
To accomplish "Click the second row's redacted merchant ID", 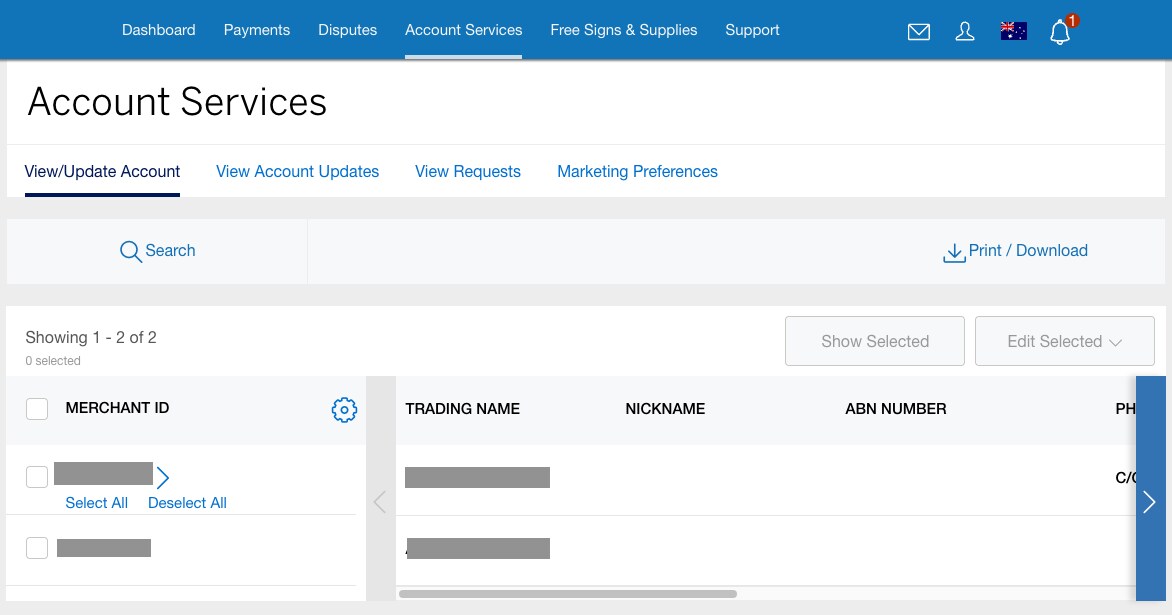I will (x=104, y=548).
